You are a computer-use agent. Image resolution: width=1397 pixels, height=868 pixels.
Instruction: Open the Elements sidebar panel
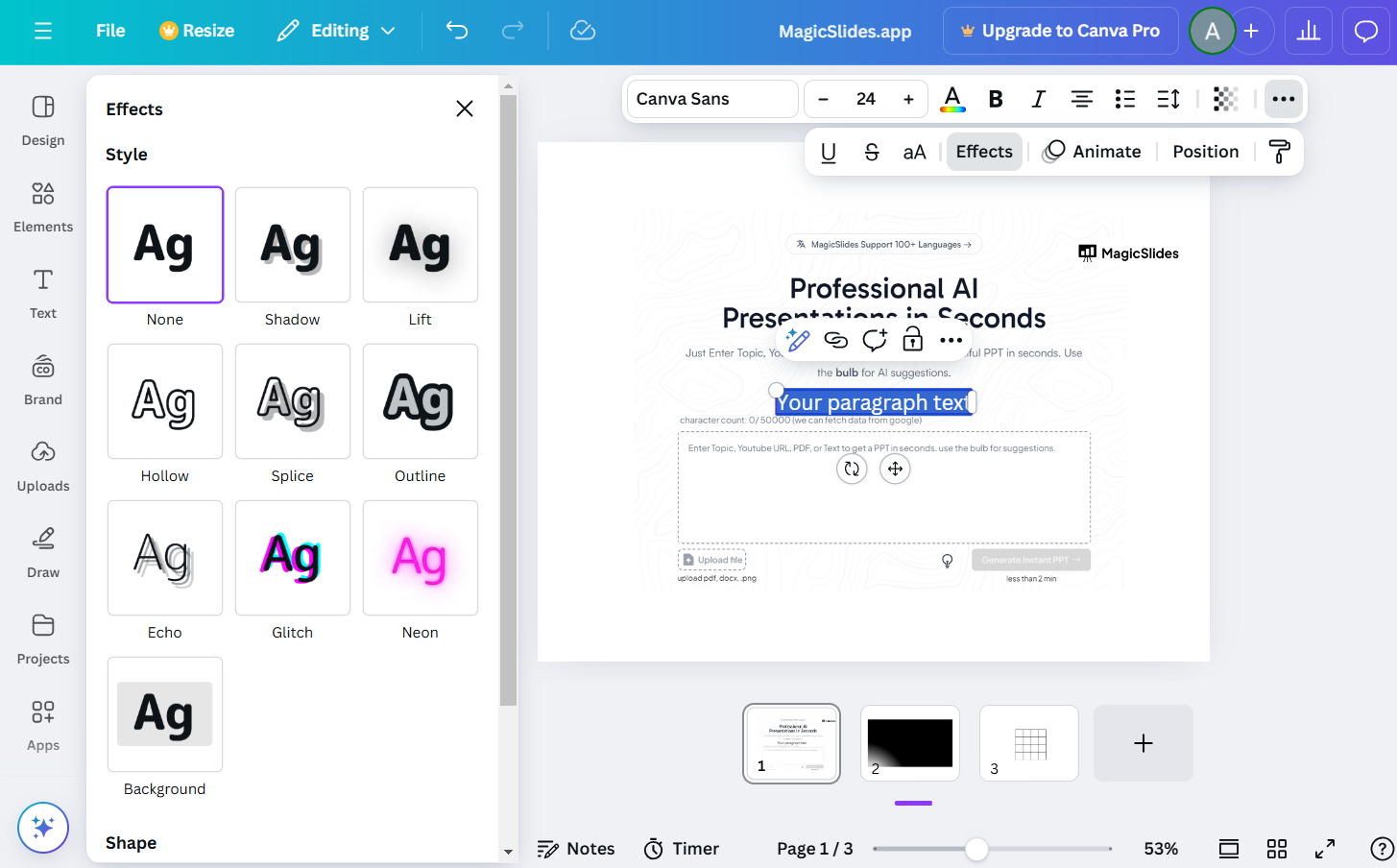(43, 206)
